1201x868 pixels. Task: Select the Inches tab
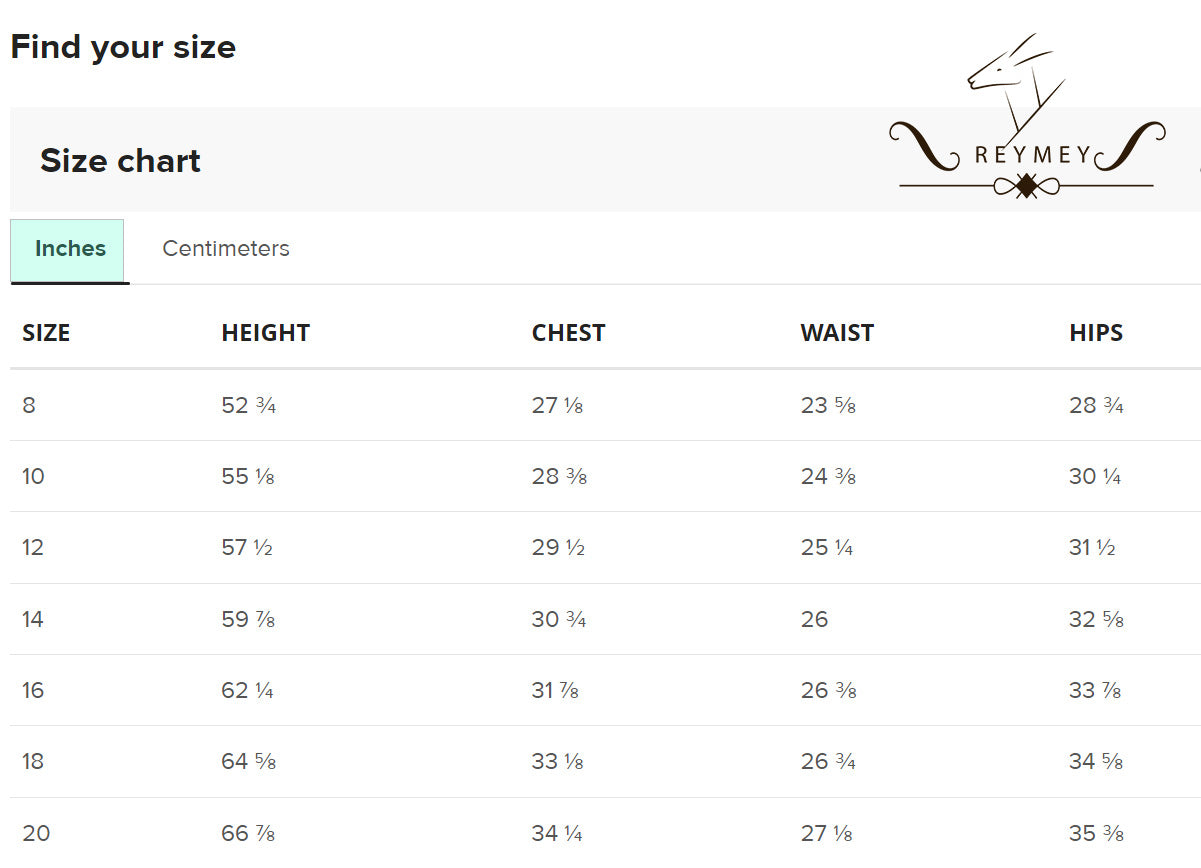pos(70,249)
